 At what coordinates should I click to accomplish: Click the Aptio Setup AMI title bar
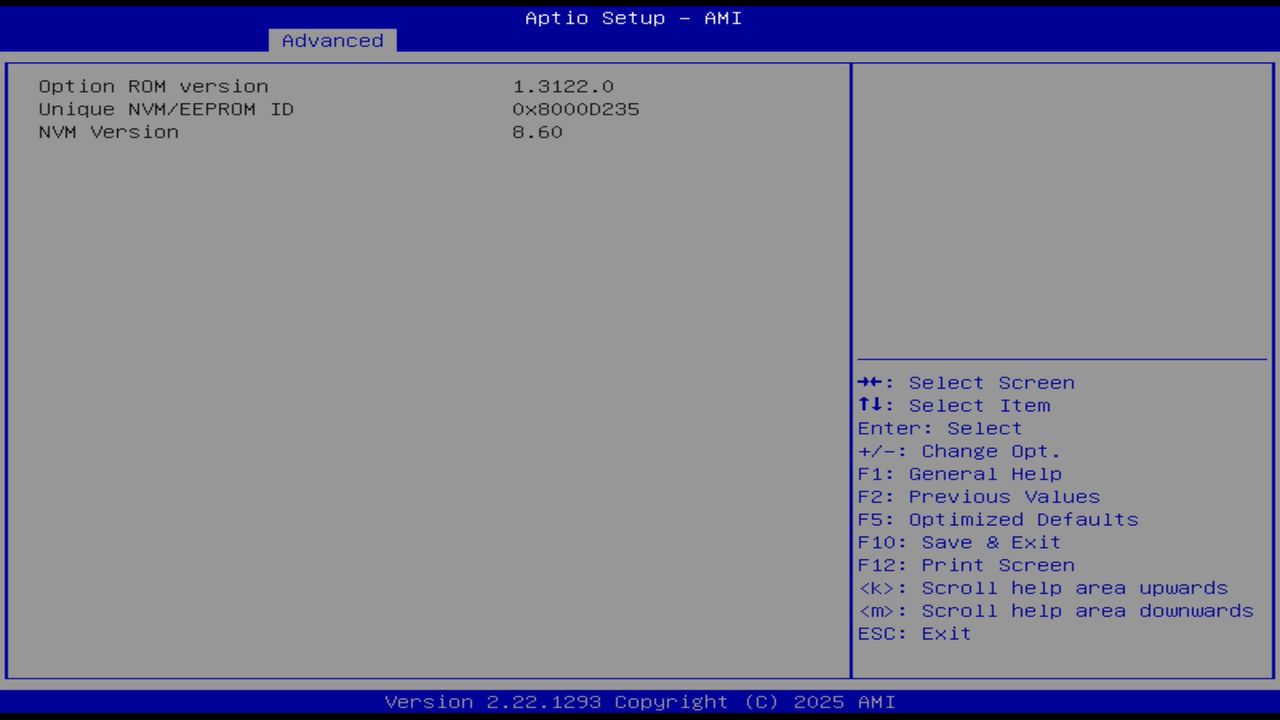tap(633, 18)
